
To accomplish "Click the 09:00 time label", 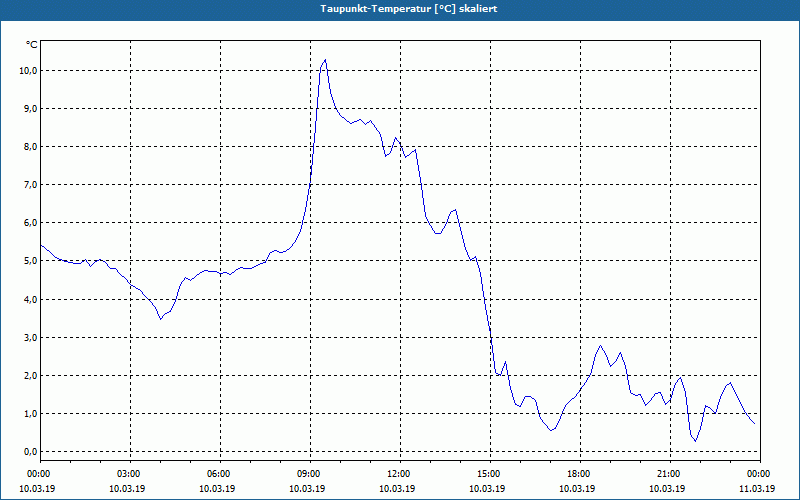I will pyautogui.click(x=310, y=474).
